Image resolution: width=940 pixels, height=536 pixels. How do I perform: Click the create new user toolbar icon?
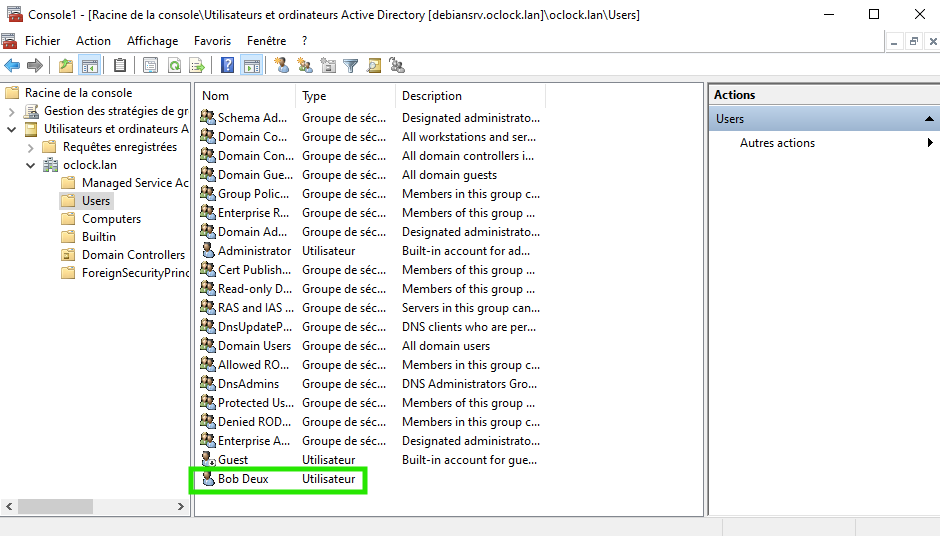282,66
